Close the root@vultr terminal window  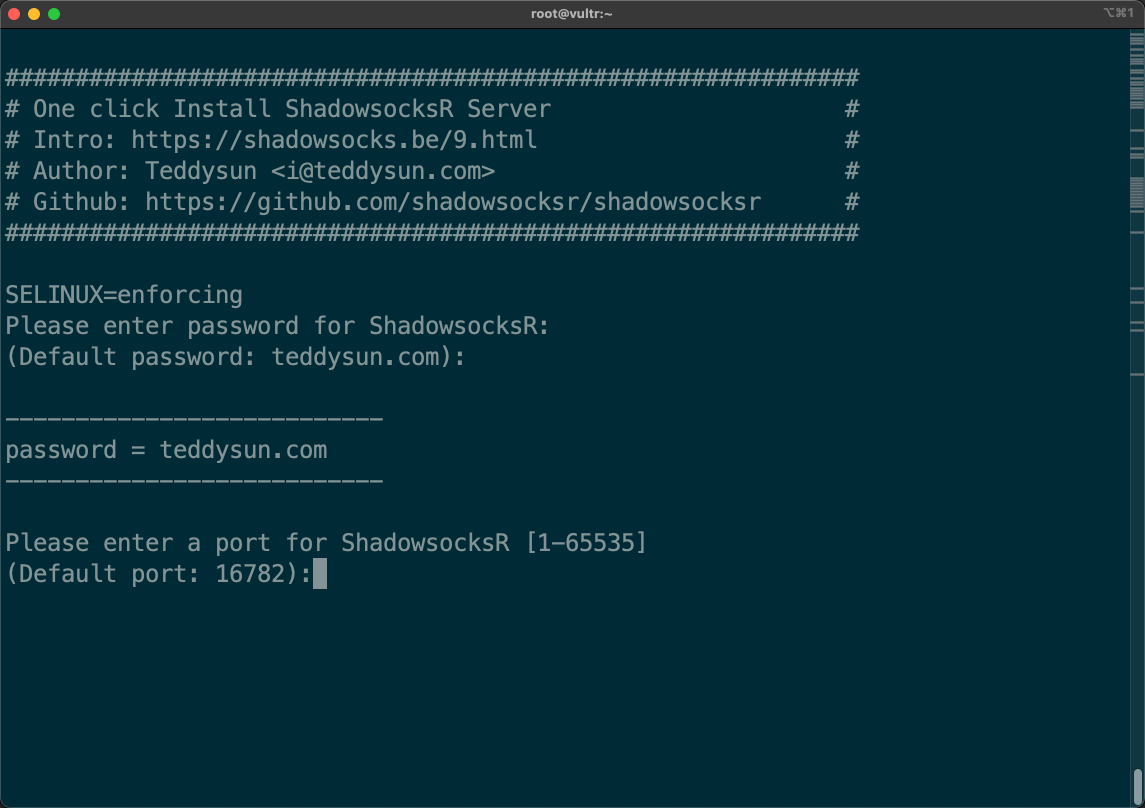pos(14,14)
